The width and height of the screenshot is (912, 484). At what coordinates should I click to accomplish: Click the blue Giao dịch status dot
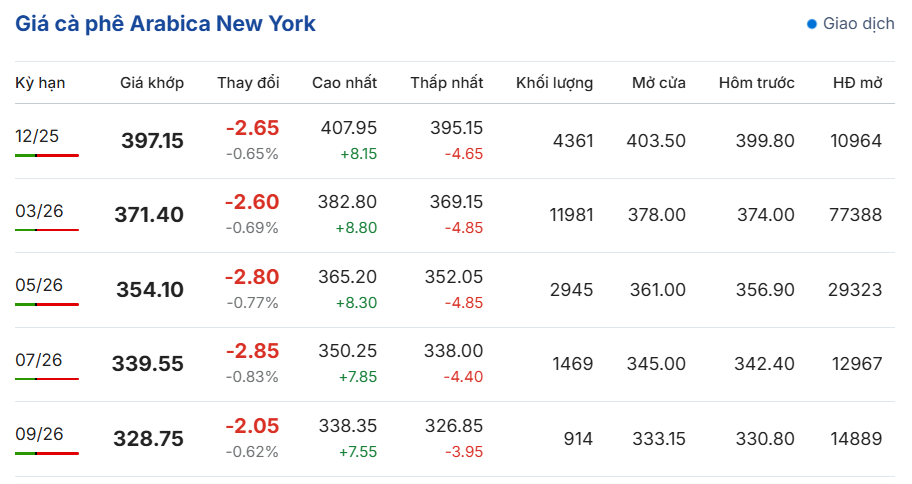[x=812, y=24]
